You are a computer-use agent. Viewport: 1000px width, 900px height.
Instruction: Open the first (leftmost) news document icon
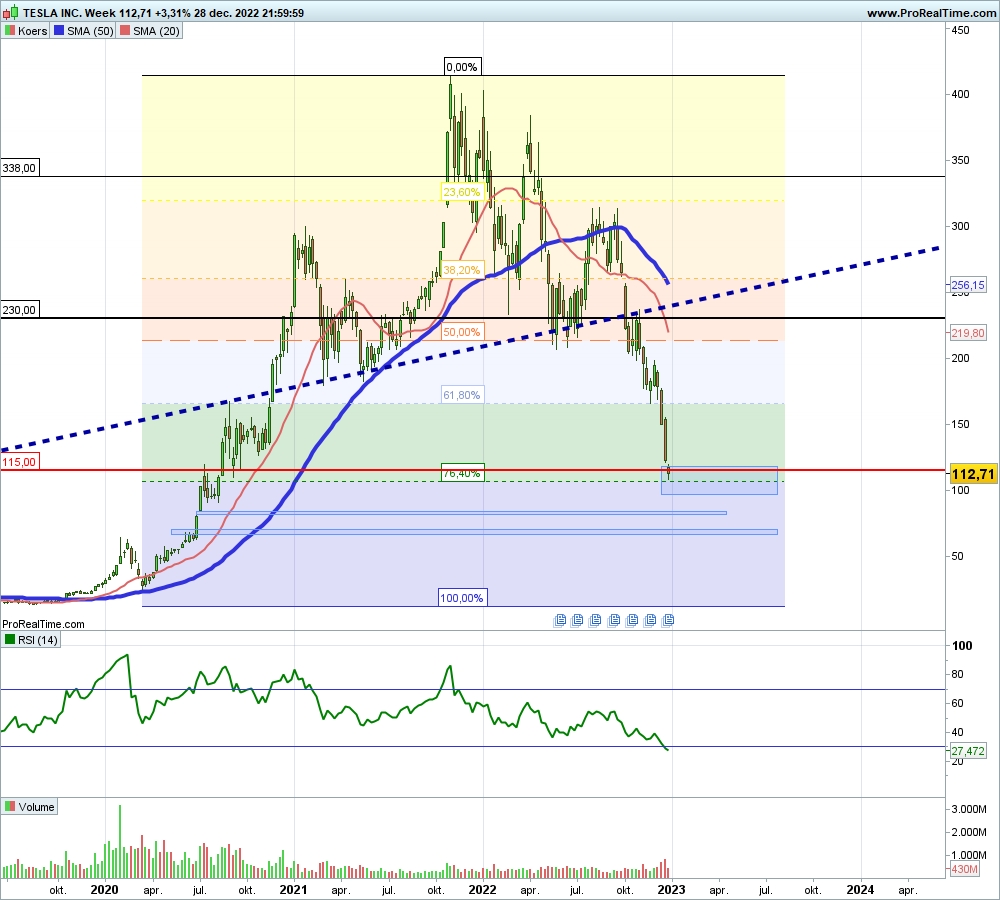[559, 620]
